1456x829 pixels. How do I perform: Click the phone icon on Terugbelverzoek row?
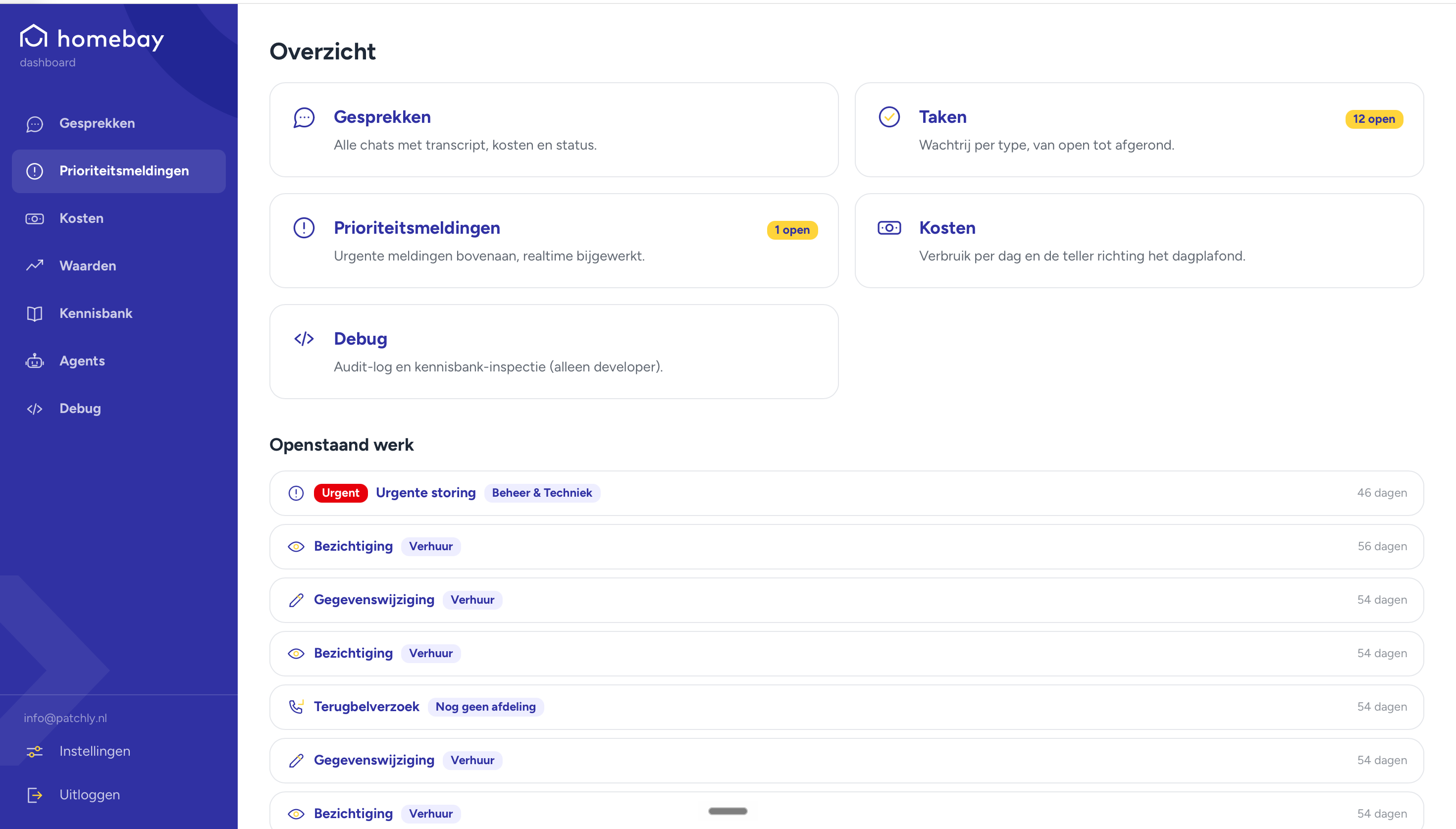(296, 707)
